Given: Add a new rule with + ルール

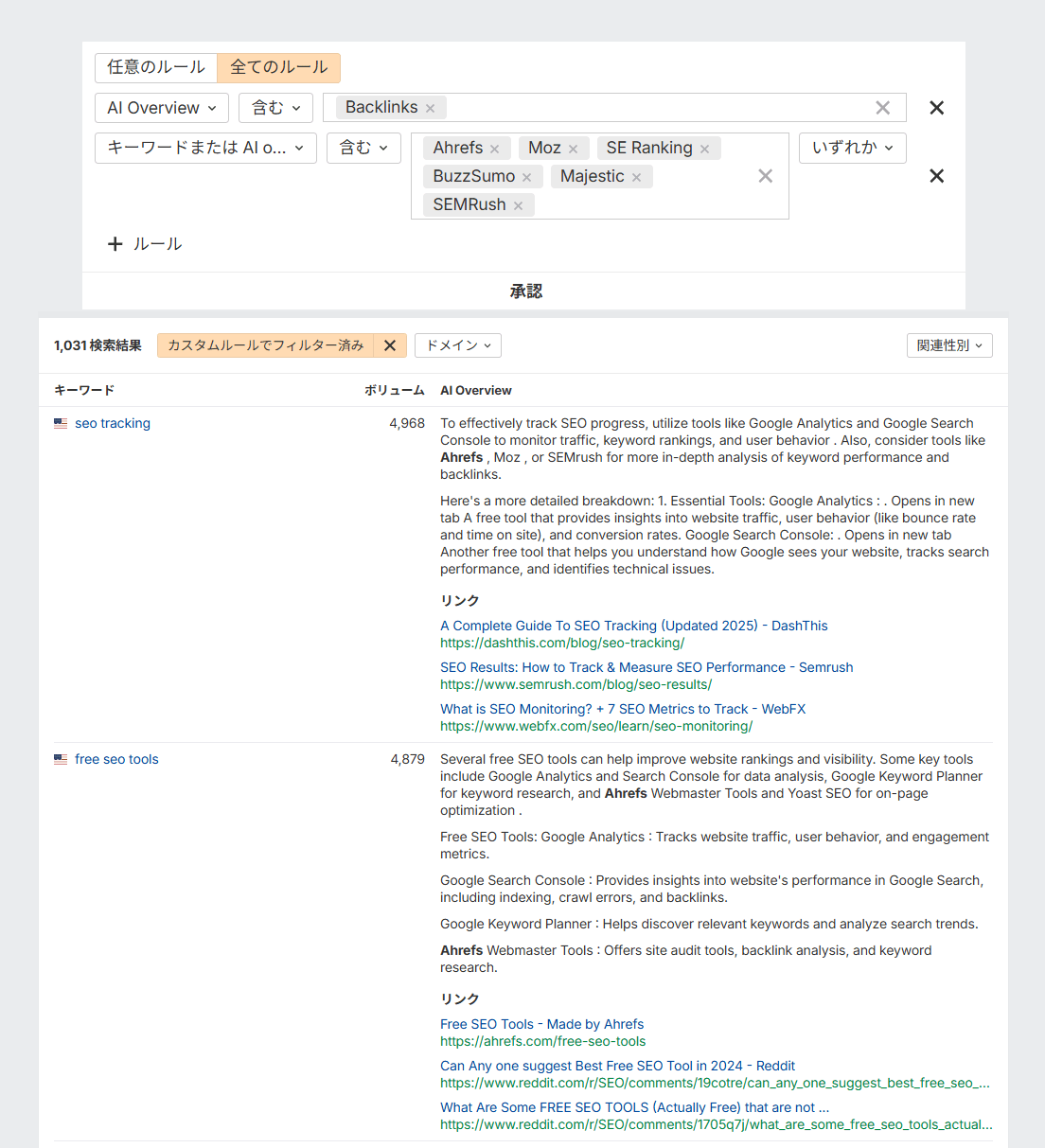Looking at the screenshot, I should click(144, 243).
